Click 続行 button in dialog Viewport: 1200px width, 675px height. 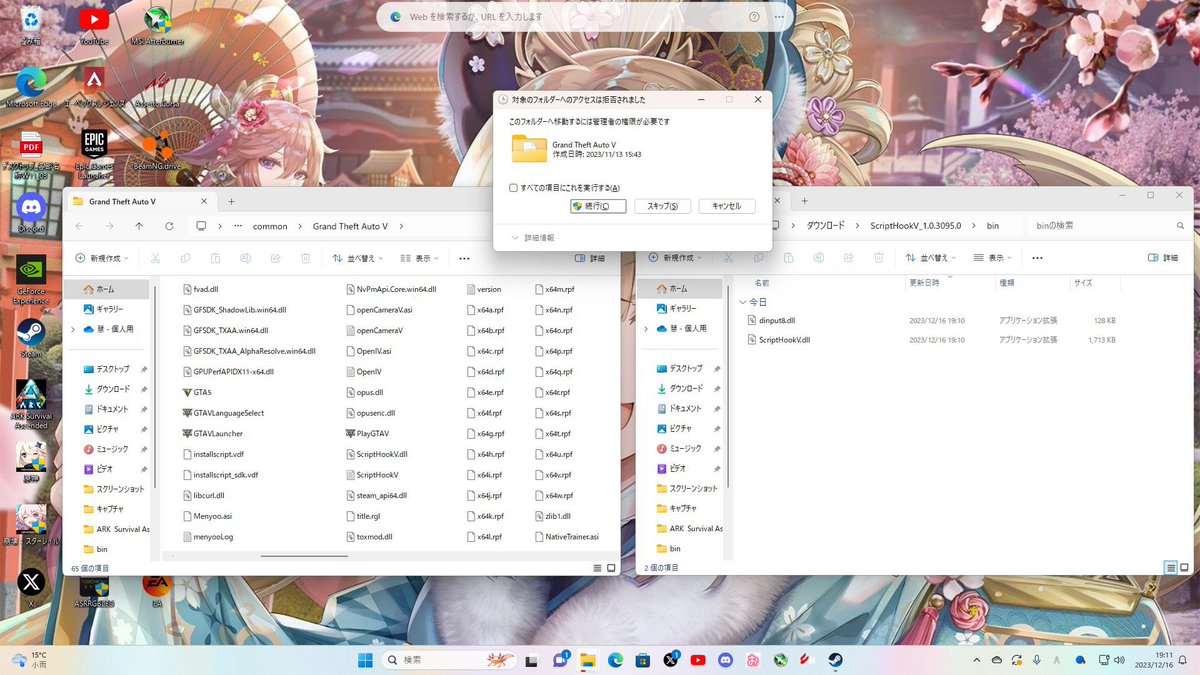598,206
